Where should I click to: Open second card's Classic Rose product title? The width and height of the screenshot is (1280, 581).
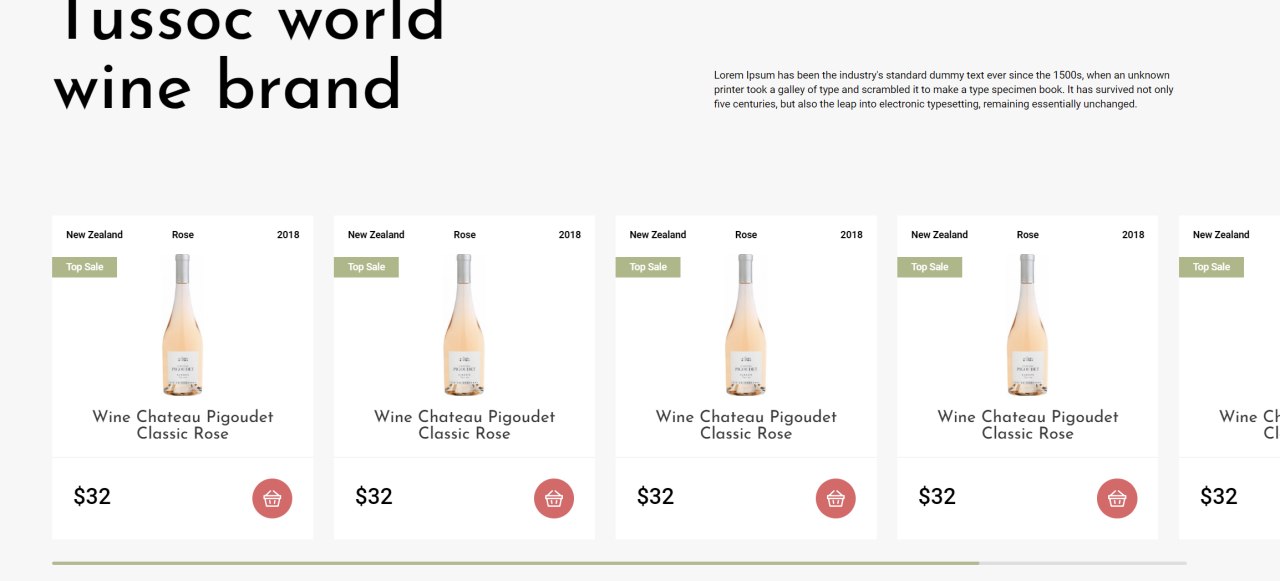pyautogui.click(x=464, y=425)
